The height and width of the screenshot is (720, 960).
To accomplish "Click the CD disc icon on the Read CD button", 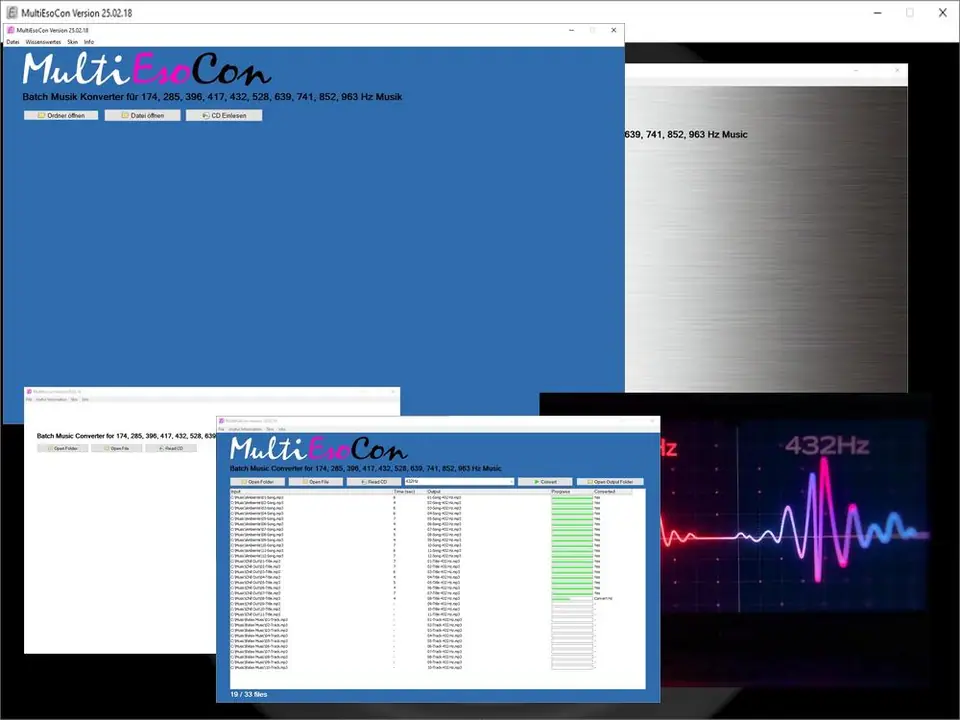I will pyautogui.click(x=364, y=481).
